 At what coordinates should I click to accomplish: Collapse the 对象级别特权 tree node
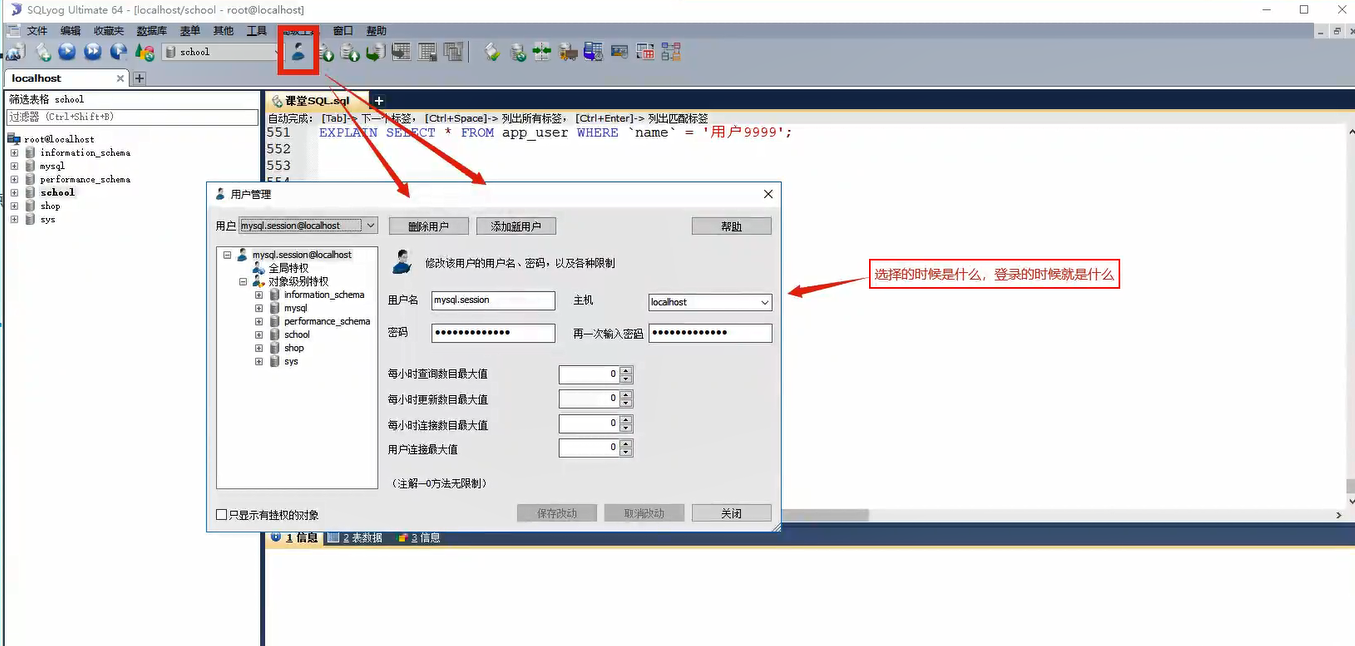(243, 282)
